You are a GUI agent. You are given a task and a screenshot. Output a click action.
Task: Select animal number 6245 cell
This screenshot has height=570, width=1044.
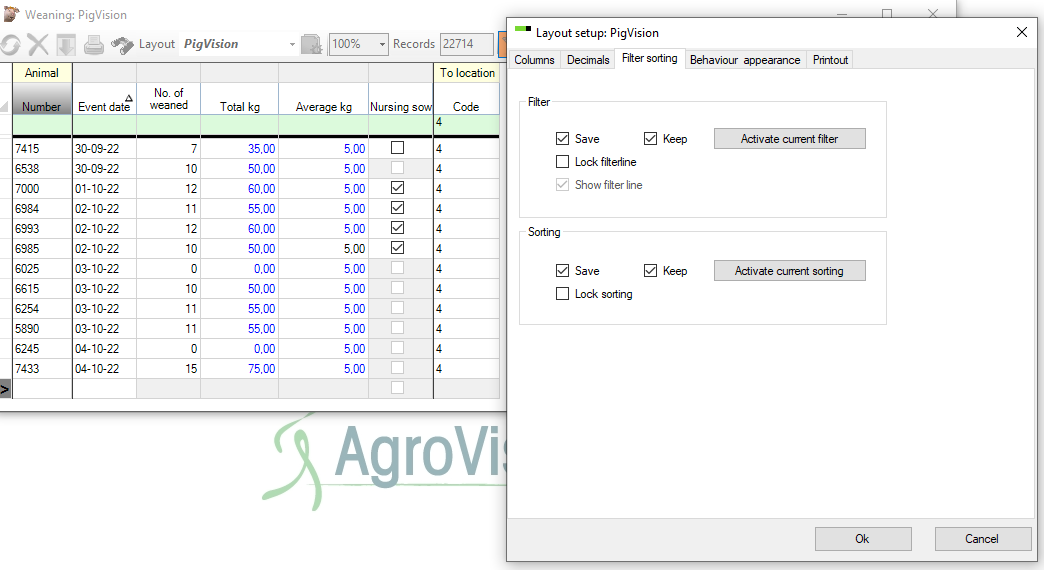(41, 348)
